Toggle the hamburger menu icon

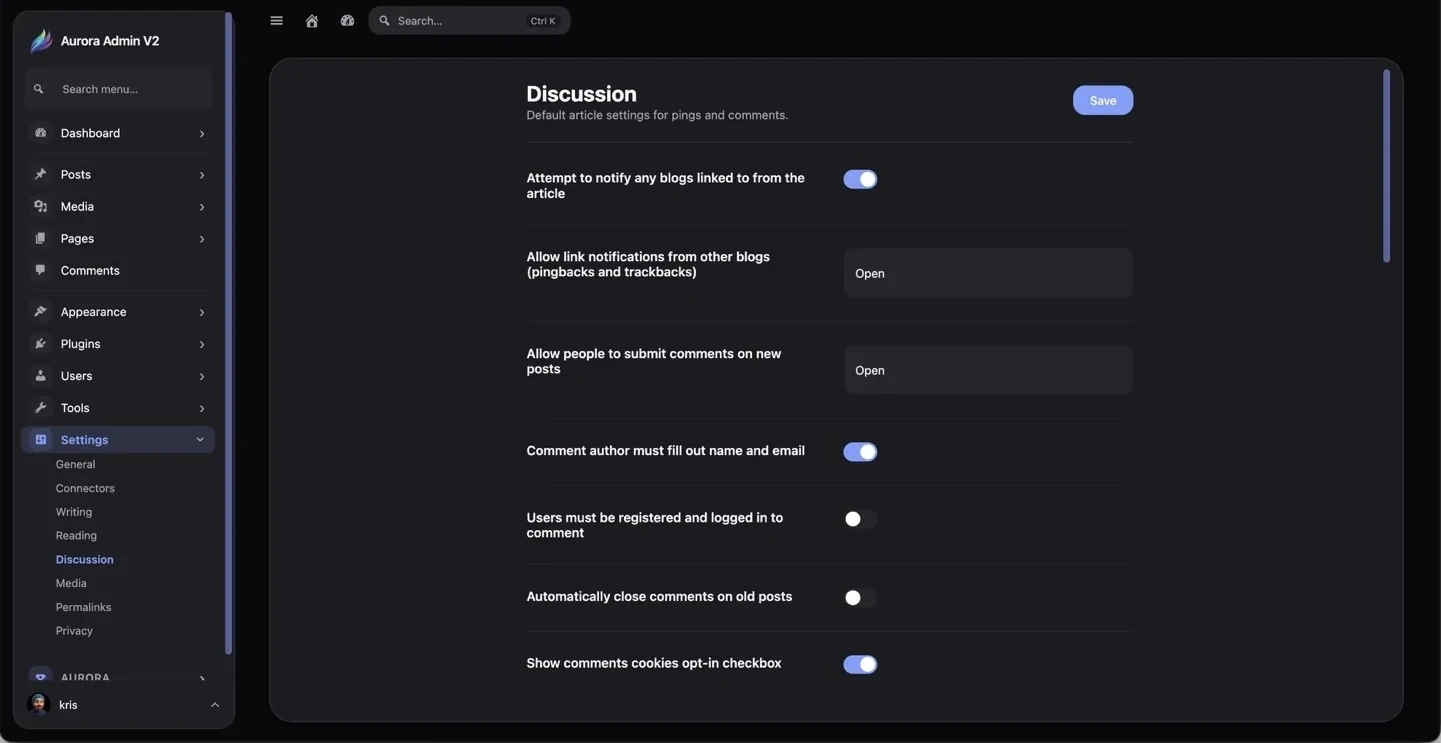pyautogui.click(x=277, y=21)
